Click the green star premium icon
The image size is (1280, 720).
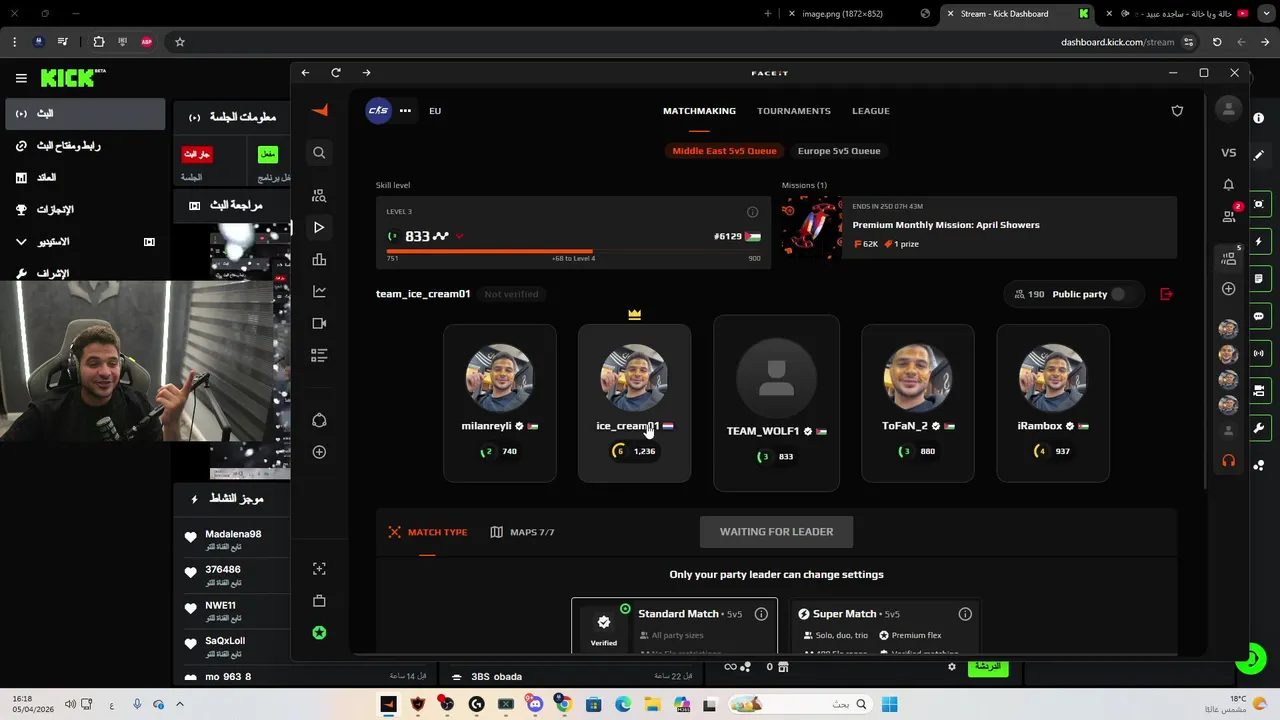tap(319, 633)
